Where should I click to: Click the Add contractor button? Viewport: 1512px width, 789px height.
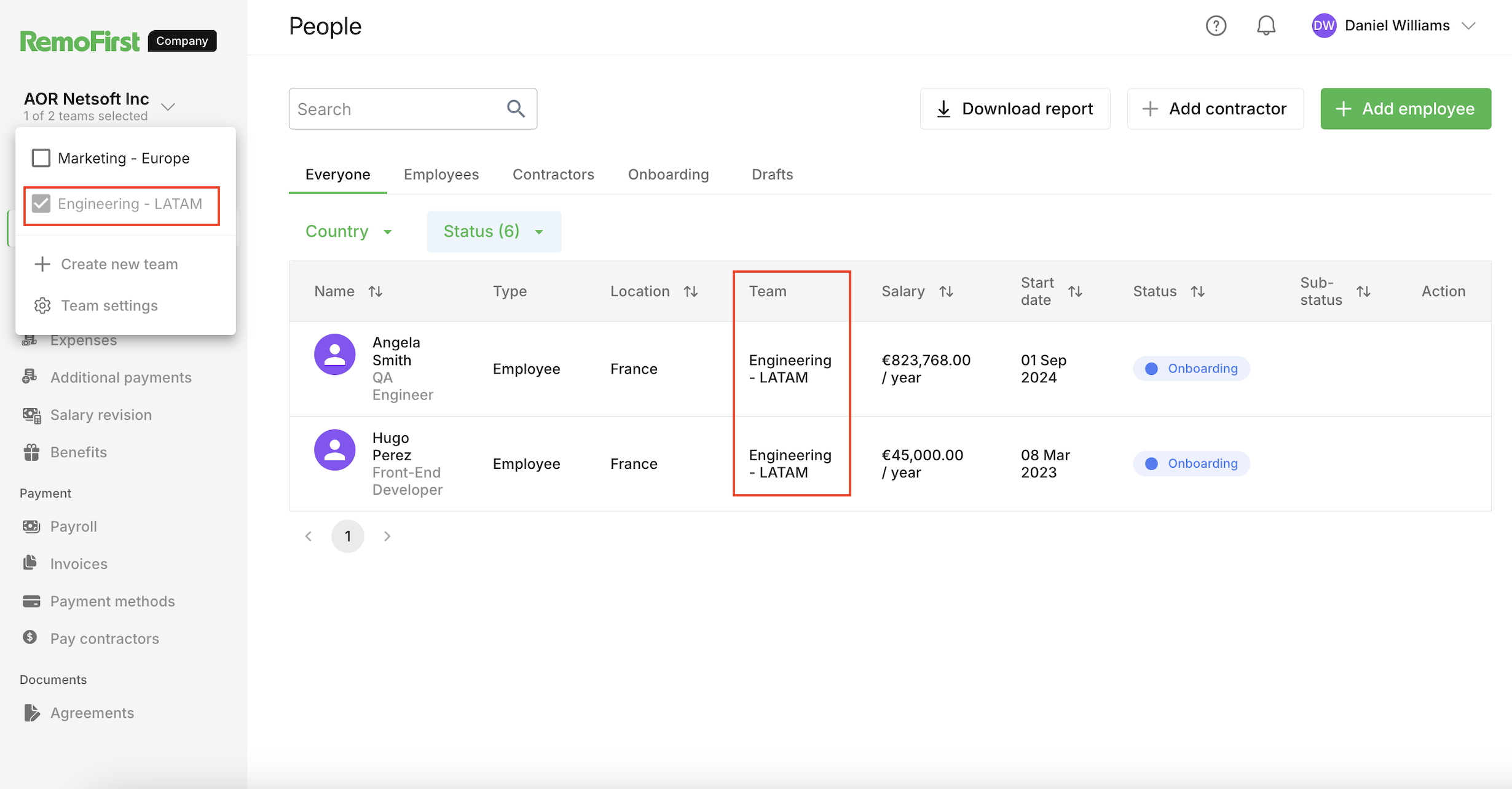1215,109
